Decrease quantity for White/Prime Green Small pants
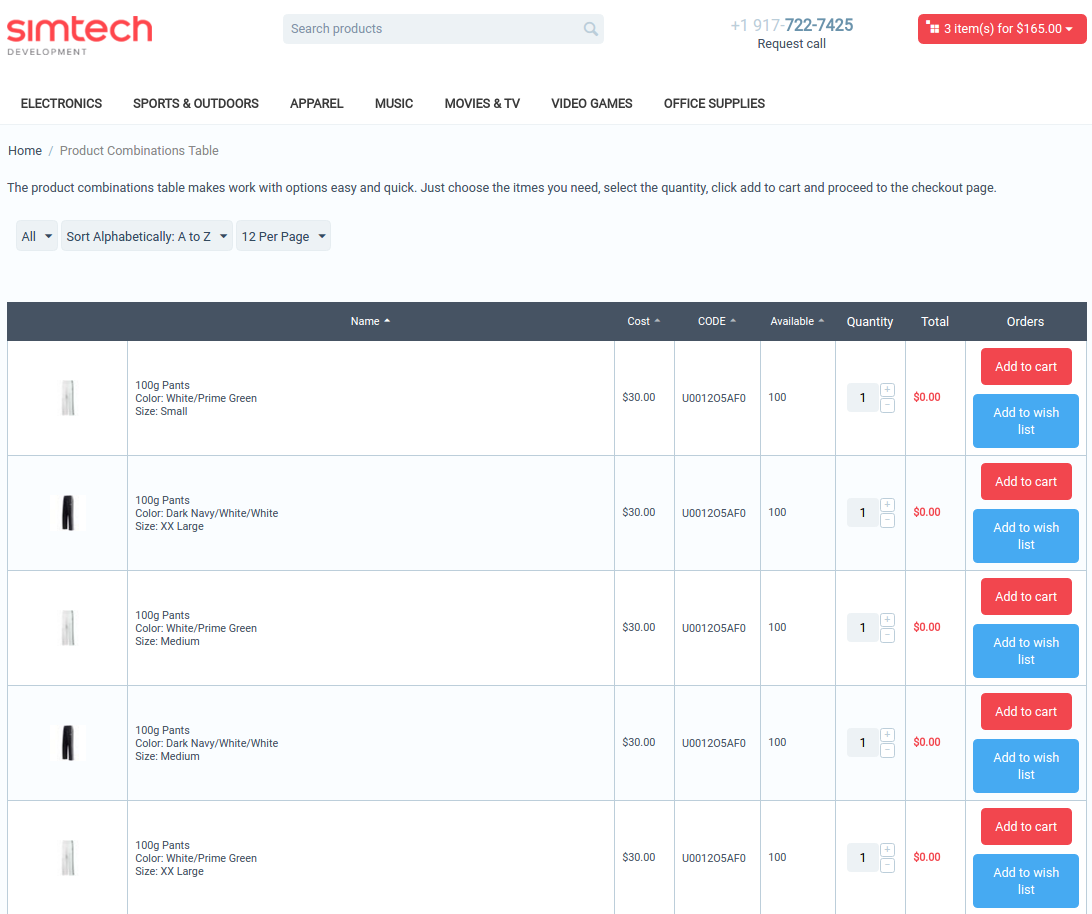The height and width of the screenshot is (914, 1092). pos(887,405)
